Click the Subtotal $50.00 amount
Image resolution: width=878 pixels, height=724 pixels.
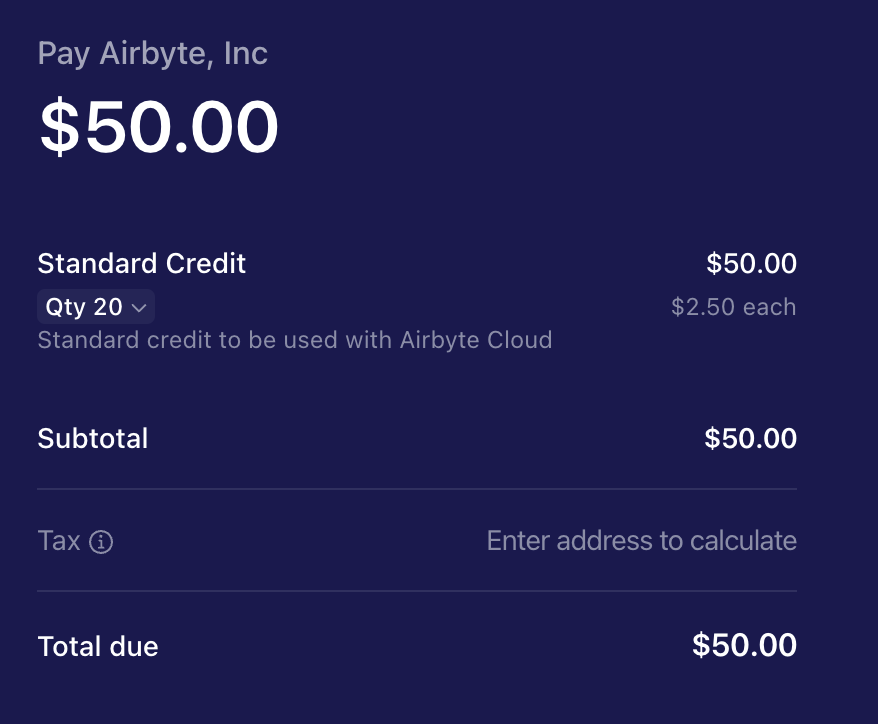click(x=750, y=438)
